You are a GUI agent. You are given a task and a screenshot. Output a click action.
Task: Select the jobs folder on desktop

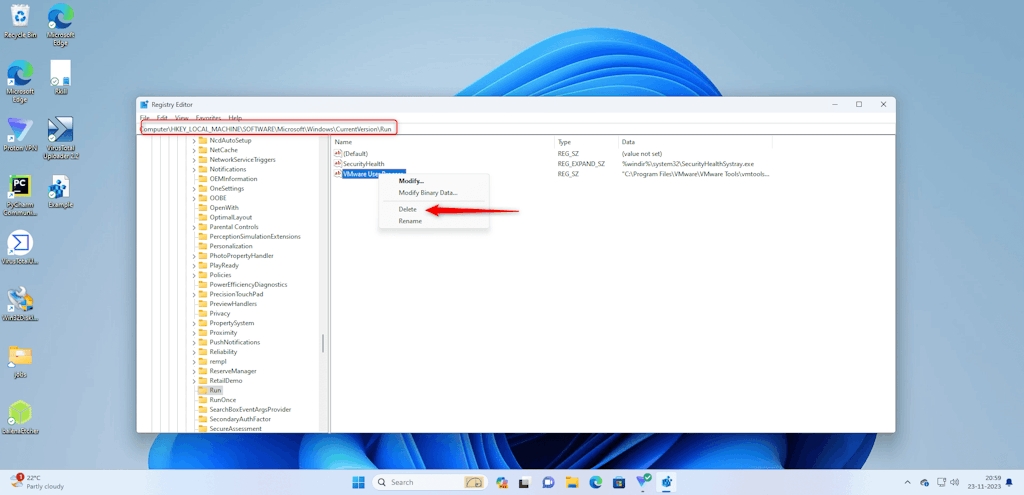[21, 361]
